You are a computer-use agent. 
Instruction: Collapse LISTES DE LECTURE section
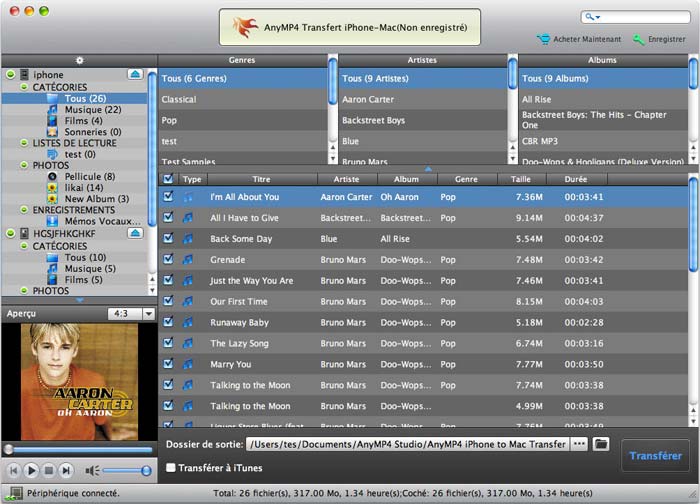[x=24, y=143]
